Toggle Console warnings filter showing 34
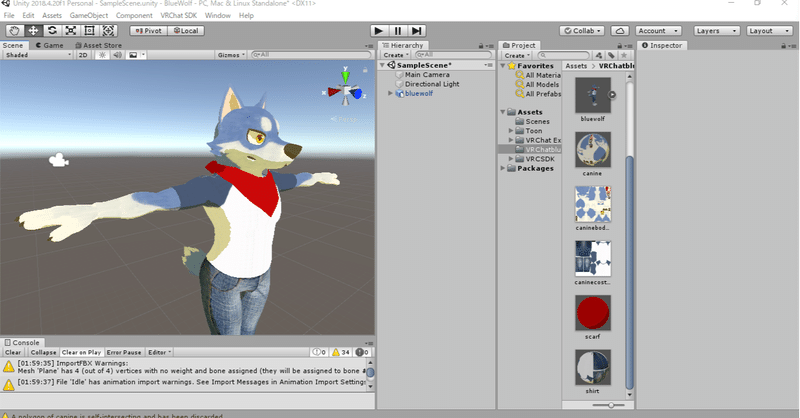Screen dimensions: 800x418 click(341, 352)
